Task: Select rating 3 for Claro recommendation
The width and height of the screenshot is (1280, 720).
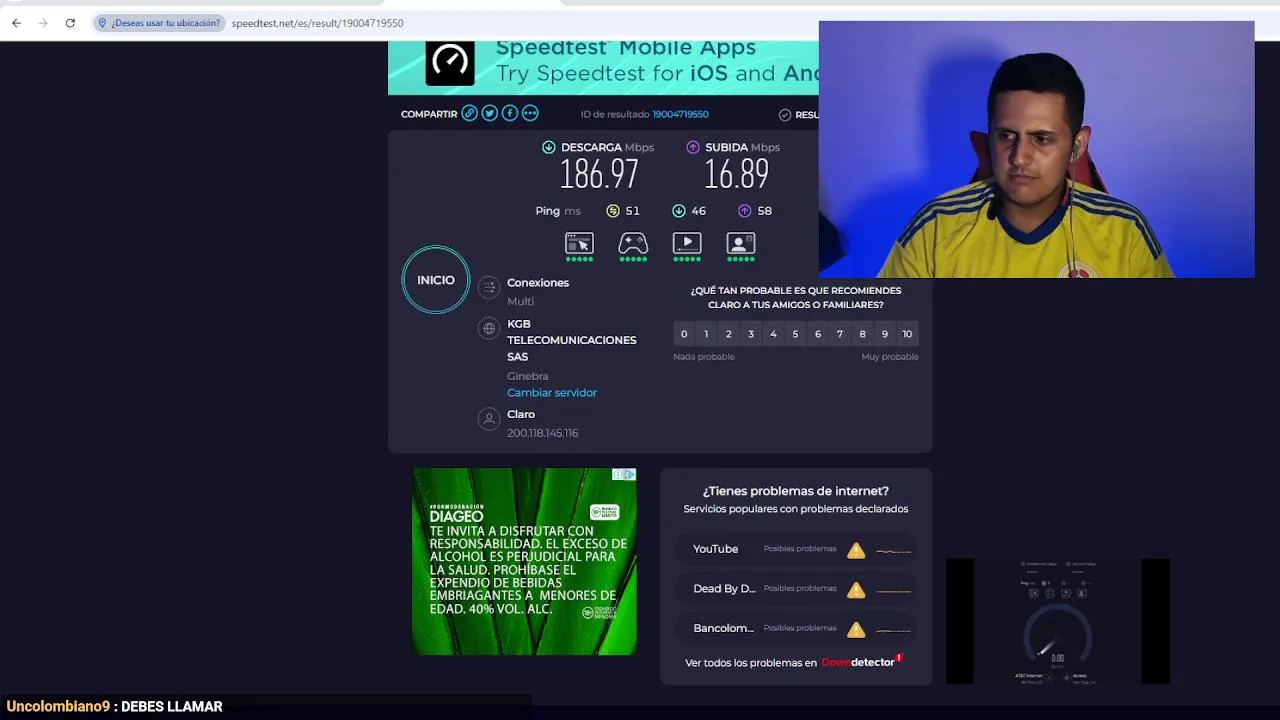Action: [751, 334]
